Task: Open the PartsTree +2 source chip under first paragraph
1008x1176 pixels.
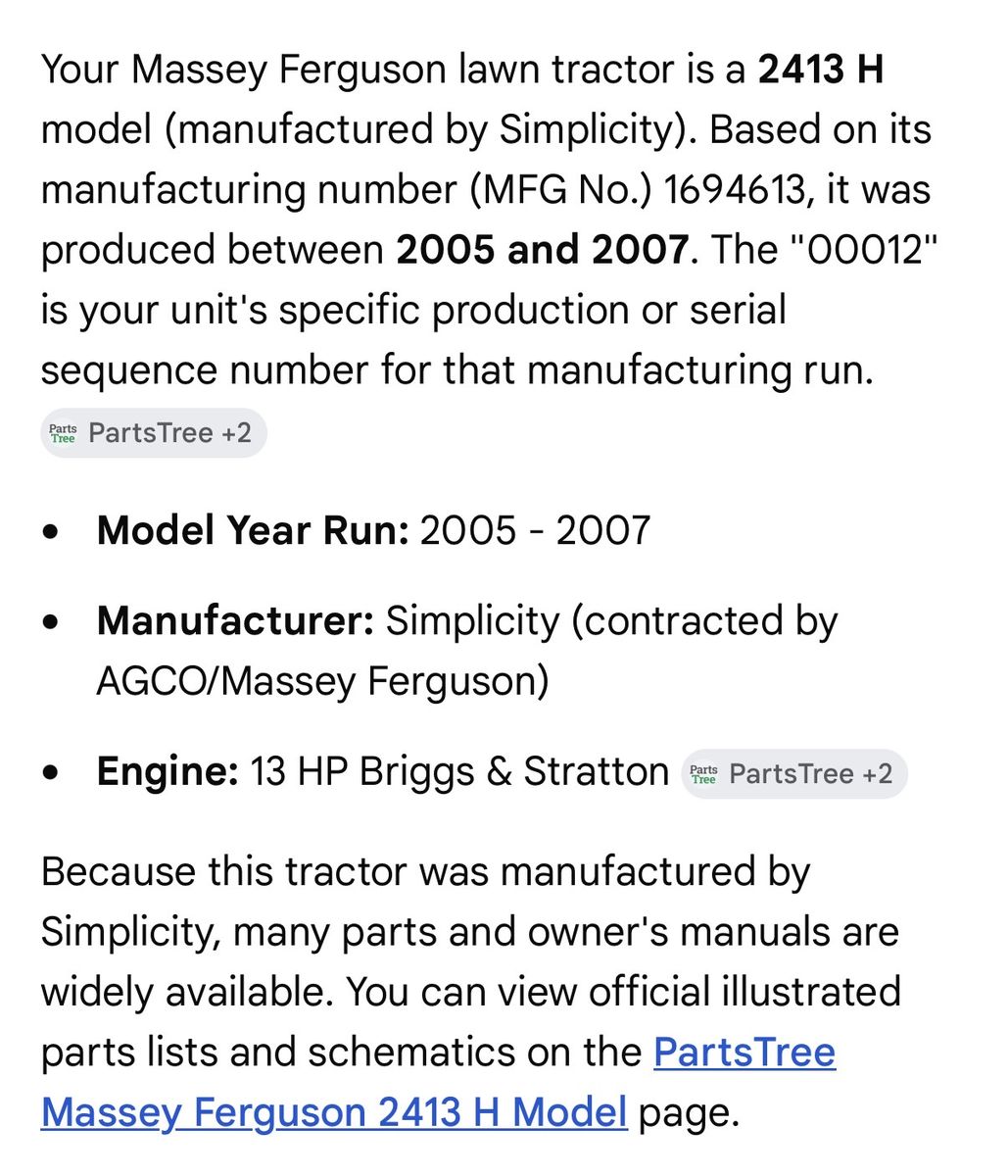Action: pyautogui.click(x=154, y=433)
